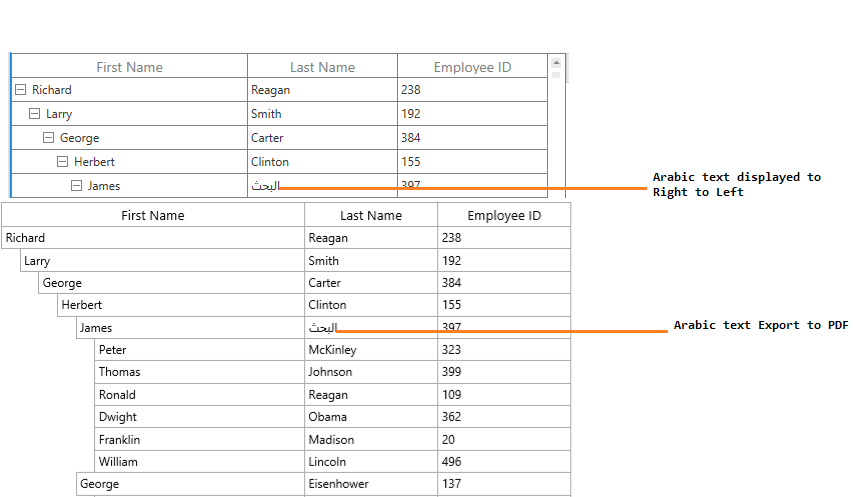This screenshot has height=497, width=853.
Task: Click employee ID 20
Action: tap(504, 439)
